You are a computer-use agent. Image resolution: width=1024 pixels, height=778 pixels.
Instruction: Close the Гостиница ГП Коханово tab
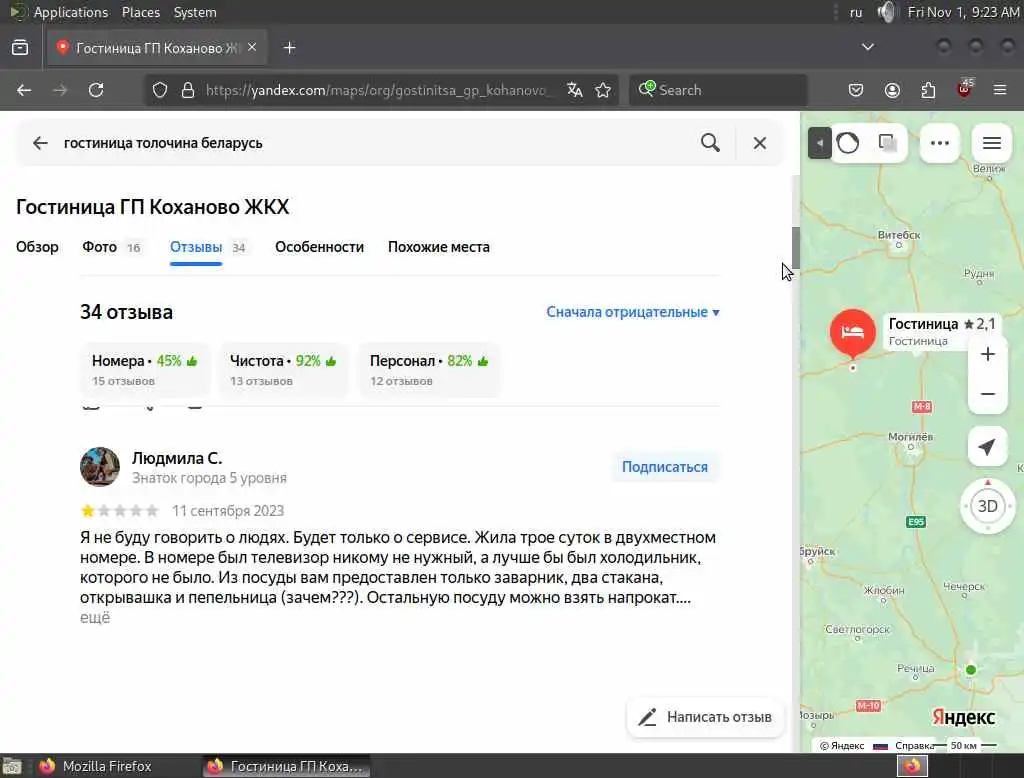coord(252,48)
